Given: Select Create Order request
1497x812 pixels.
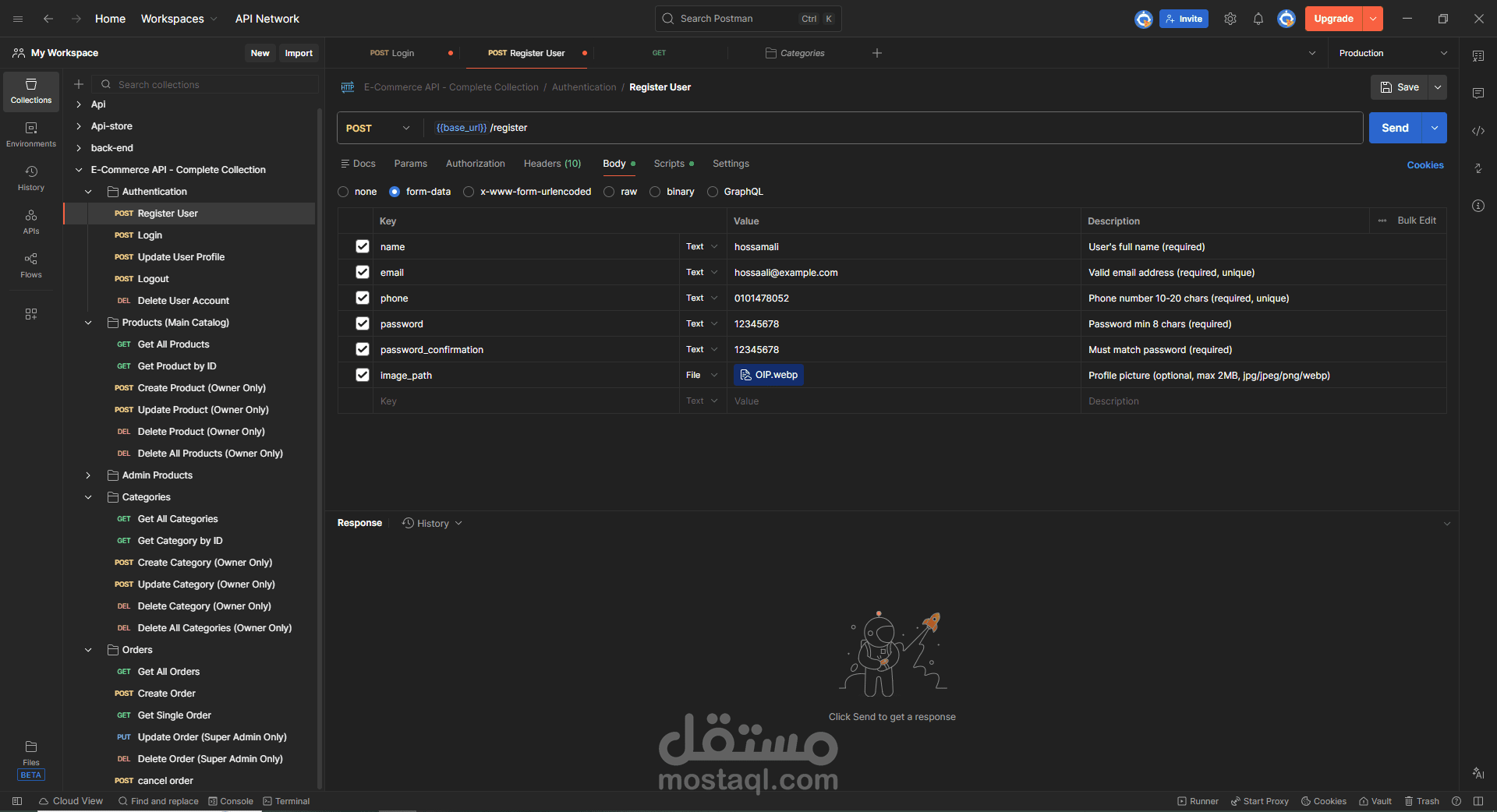Looking at the screenshot, I should click(x=166, y=694).
